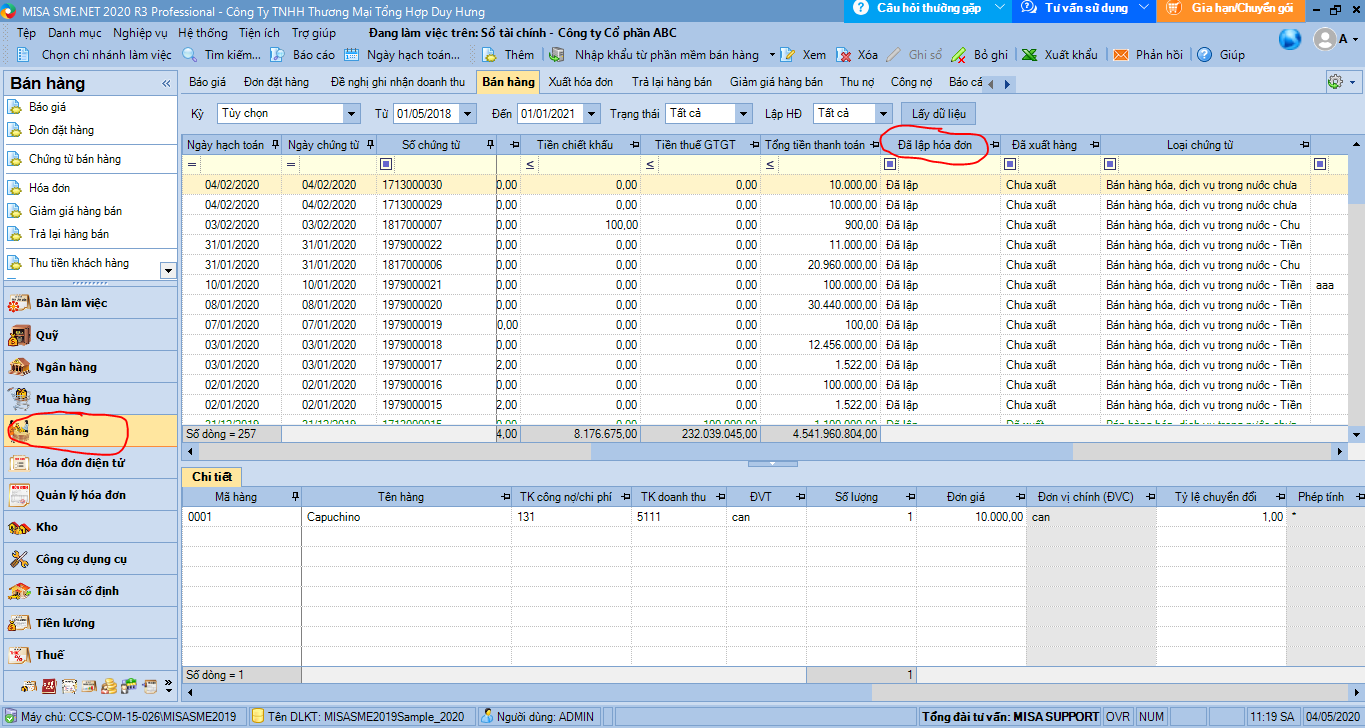
Task: Open Báo giá link in sidebar
Action: tap(47, 107)
